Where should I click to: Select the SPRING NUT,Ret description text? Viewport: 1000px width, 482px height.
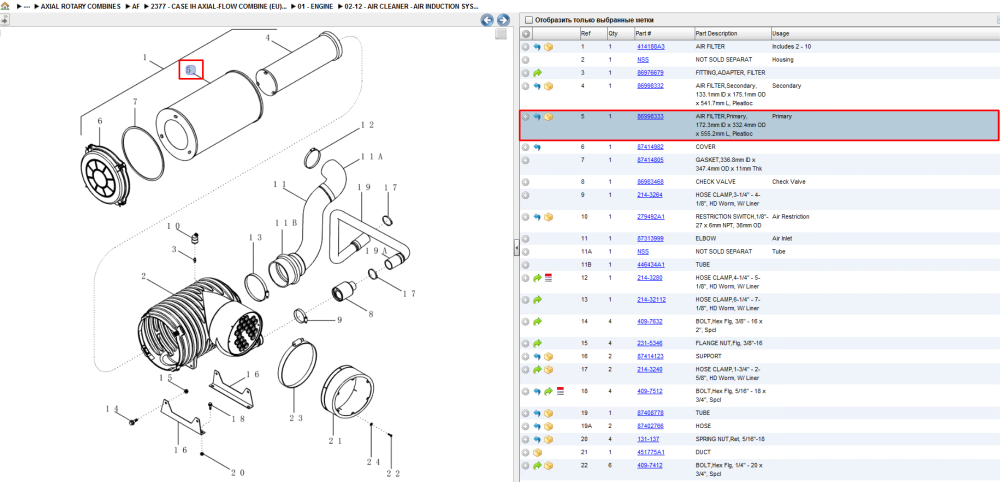click(x=729, y=439)
